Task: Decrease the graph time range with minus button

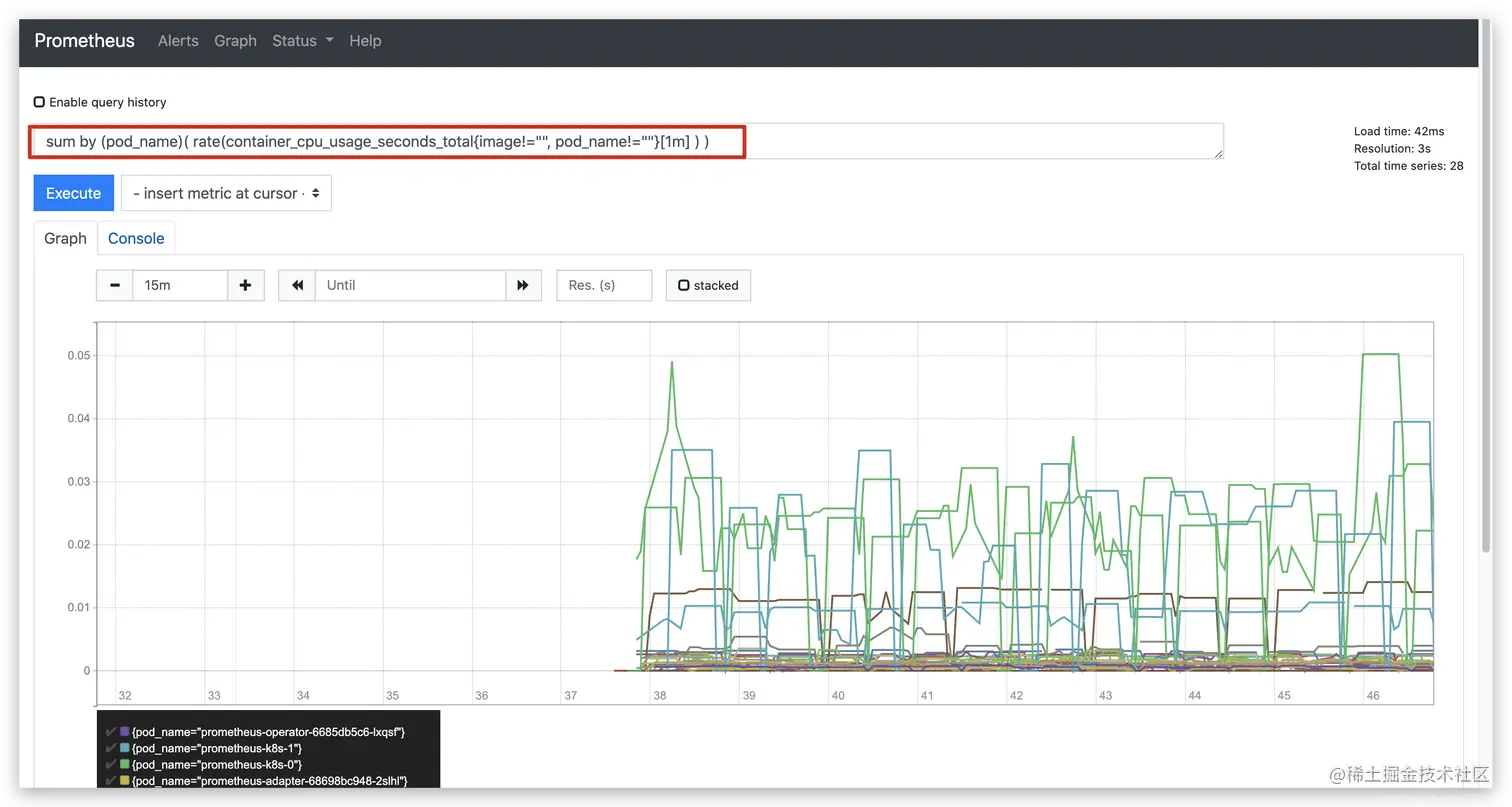Action: pyautogui.click(x=114, y=285)
